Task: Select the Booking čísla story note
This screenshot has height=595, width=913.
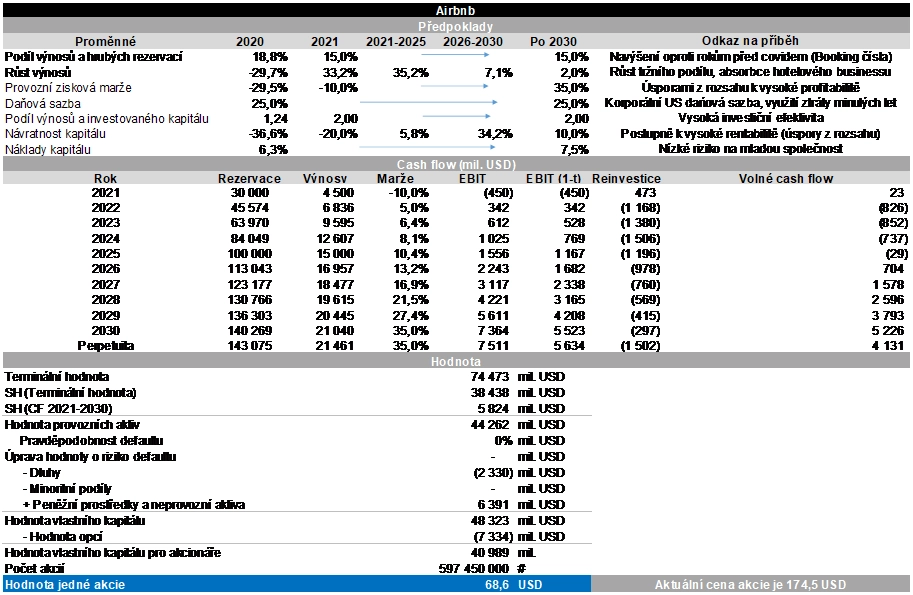Action: 751,56
